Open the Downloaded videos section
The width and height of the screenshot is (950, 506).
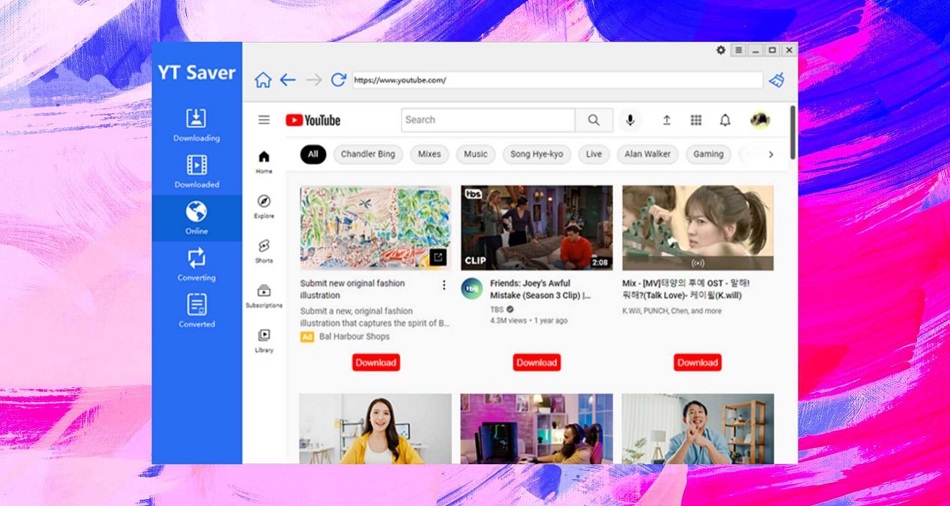[x=196, y=171]
